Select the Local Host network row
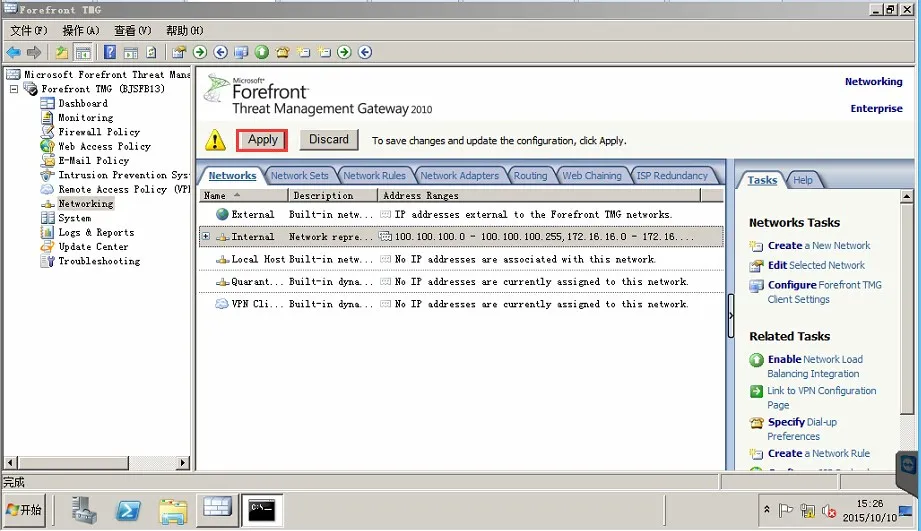921x531 pixels. 460,259
